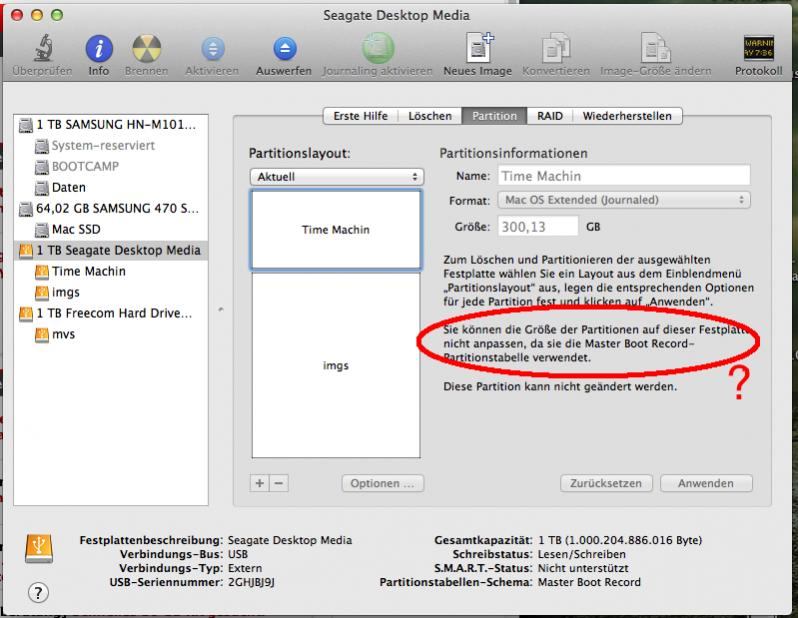
Task: Select 1 TB SAMSUNG HN-M101 disk
Action: tap(111, 125)
